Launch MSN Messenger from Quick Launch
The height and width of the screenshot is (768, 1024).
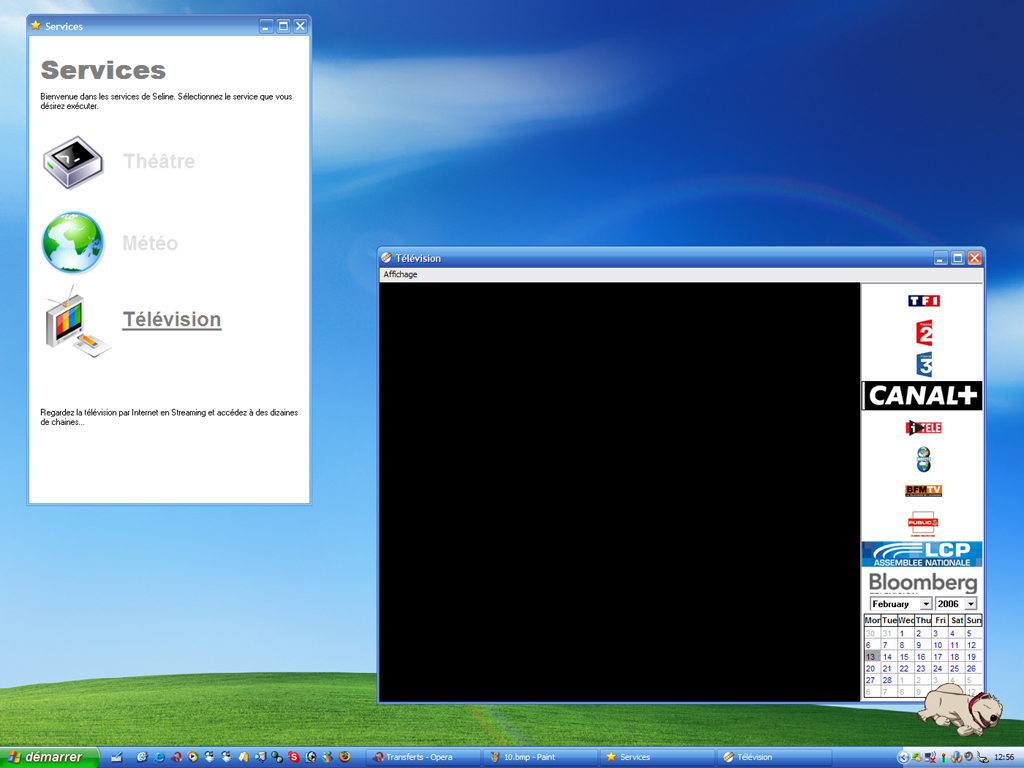coord(328,757)
